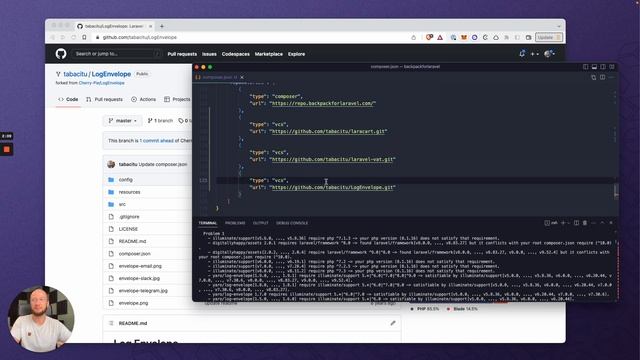Open the .gitignore file
640x360 pixels.
coord(129,217)
